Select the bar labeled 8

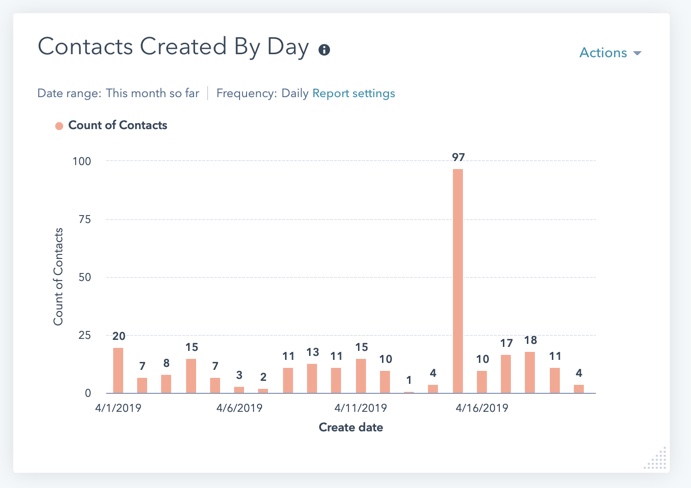[x=166, y=384]
